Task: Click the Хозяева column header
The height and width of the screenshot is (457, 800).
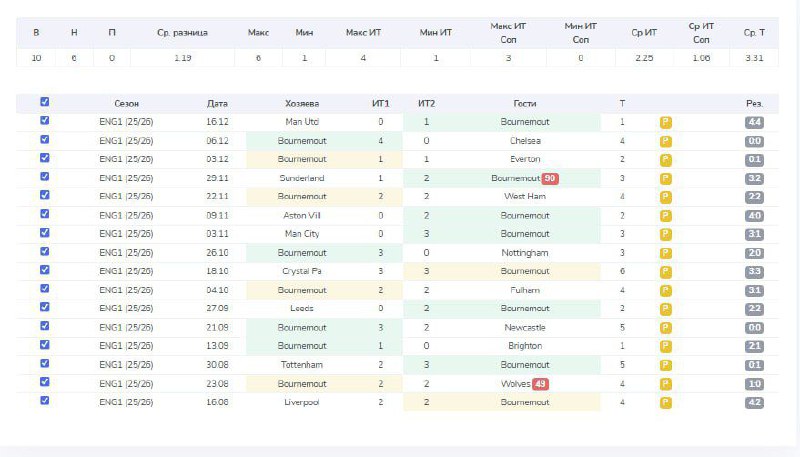Action: pos(301,103)
